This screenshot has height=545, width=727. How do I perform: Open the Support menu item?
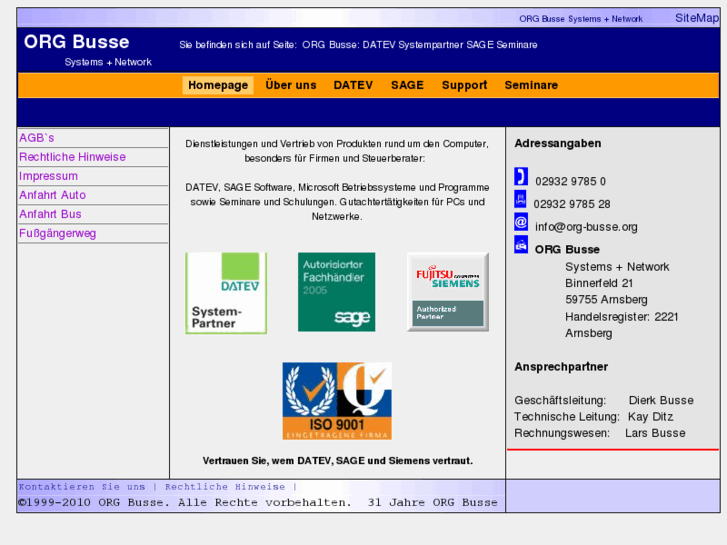click(465, 85)
